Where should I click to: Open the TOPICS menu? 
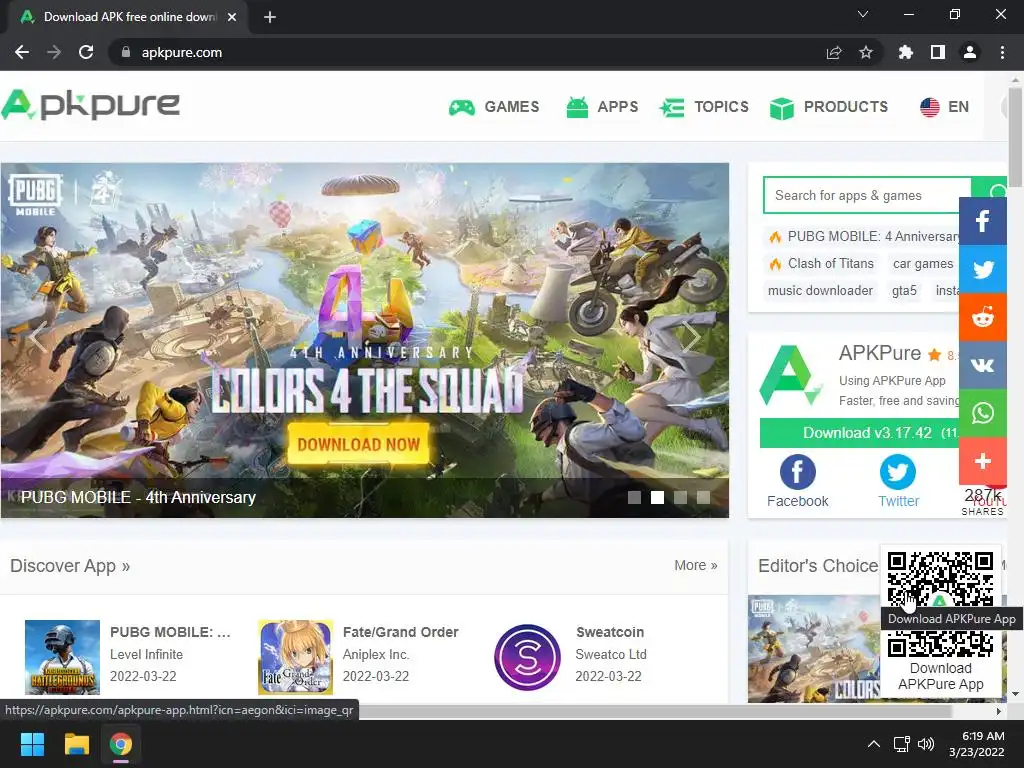click(703, 106)
